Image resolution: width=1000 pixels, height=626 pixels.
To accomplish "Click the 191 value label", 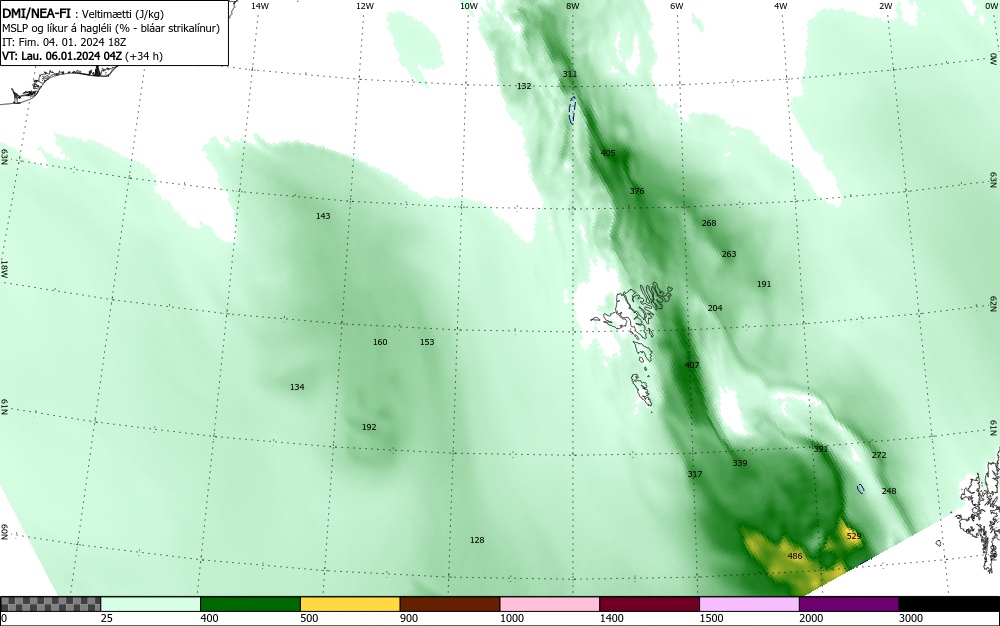I will [763, 284].
